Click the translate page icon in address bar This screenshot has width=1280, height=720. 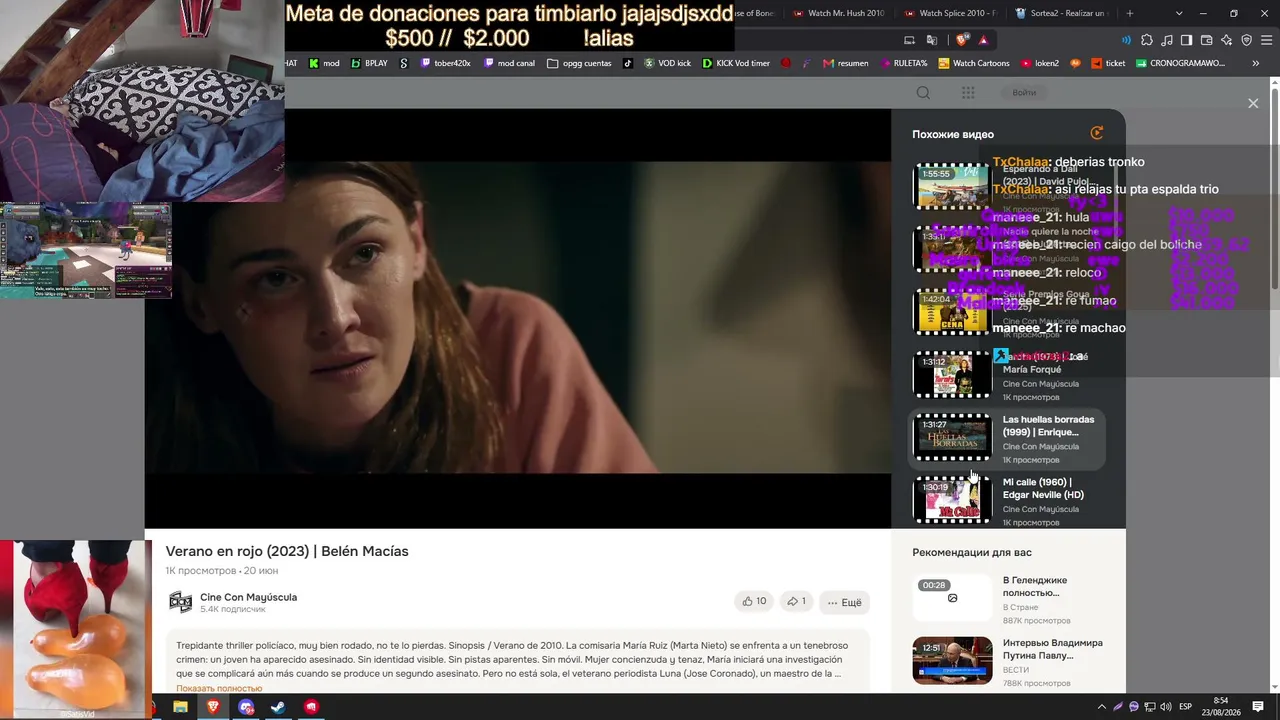pyautogui.click(x=932, y=40)
